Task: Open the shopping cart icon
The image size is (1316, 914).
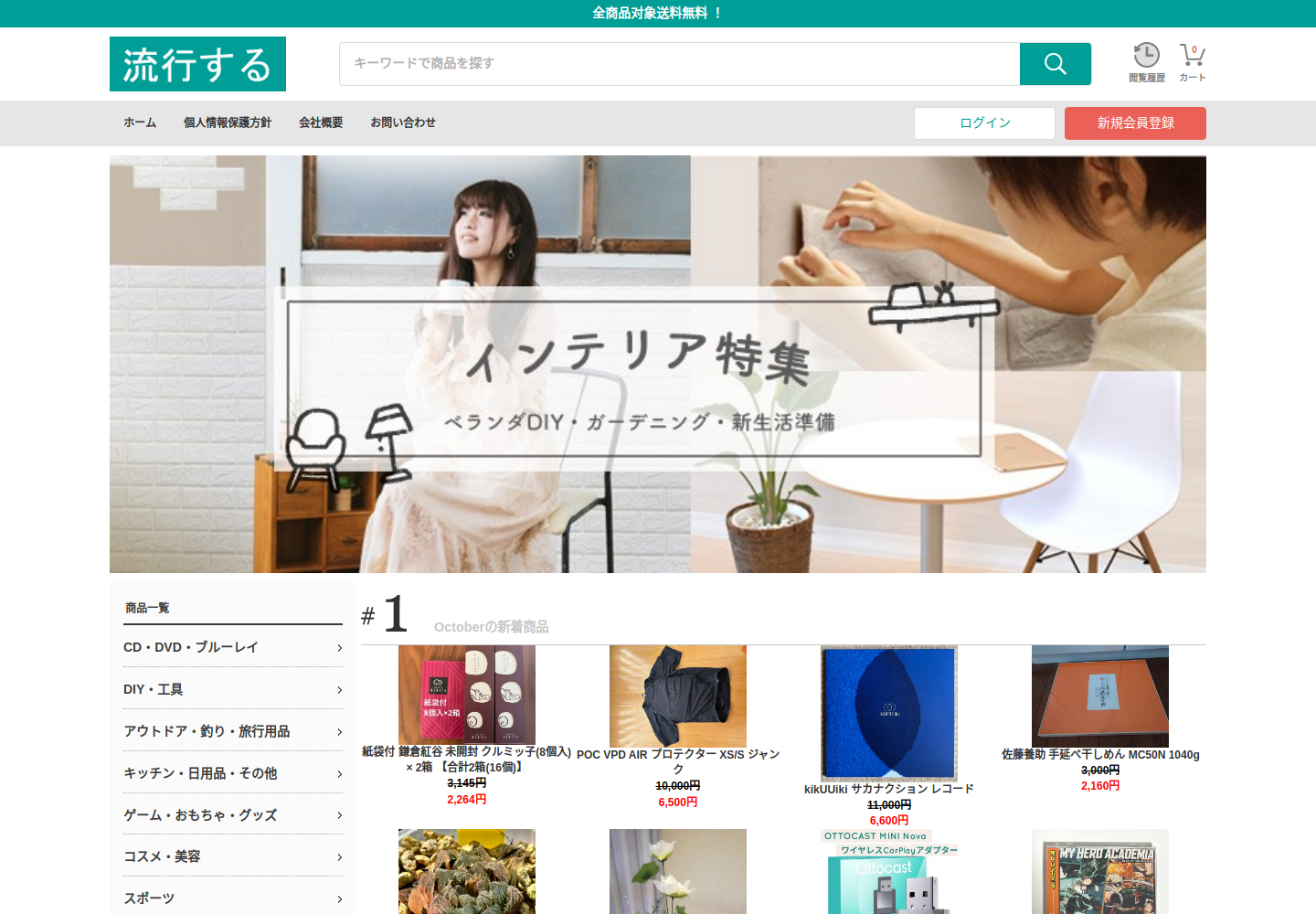Action: pos(1192,55)
